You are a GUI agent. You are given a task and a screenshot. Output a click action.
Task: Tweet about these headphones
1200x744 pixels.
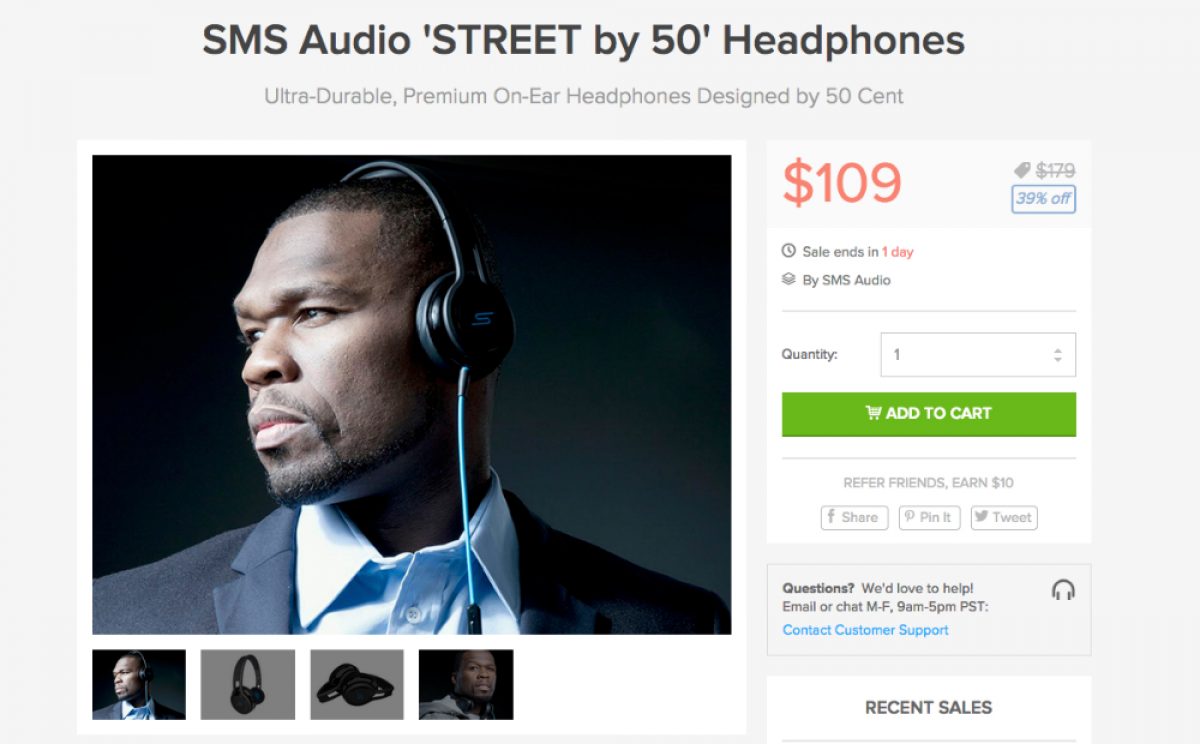1003,517
